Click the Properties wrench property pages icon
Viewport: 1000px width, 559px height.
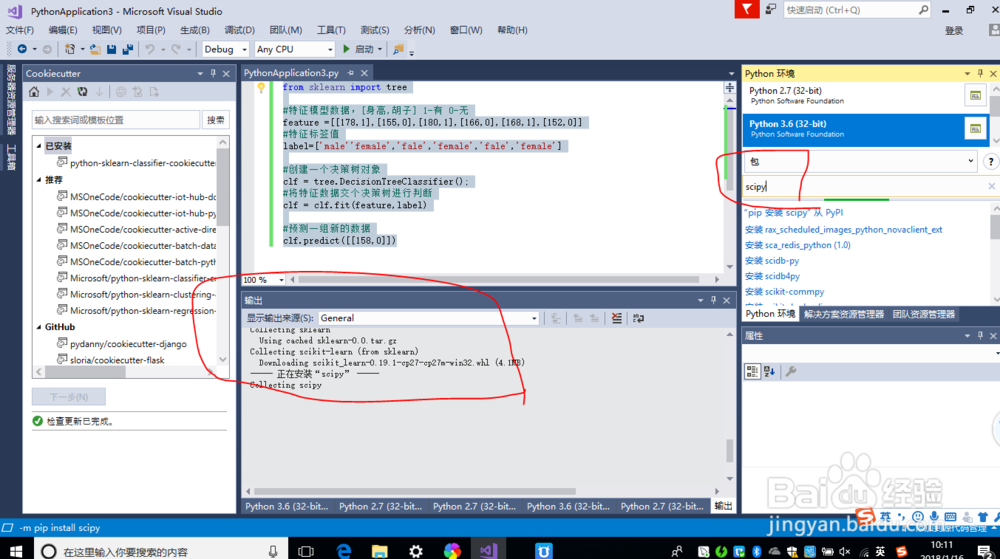pos(791,372)
